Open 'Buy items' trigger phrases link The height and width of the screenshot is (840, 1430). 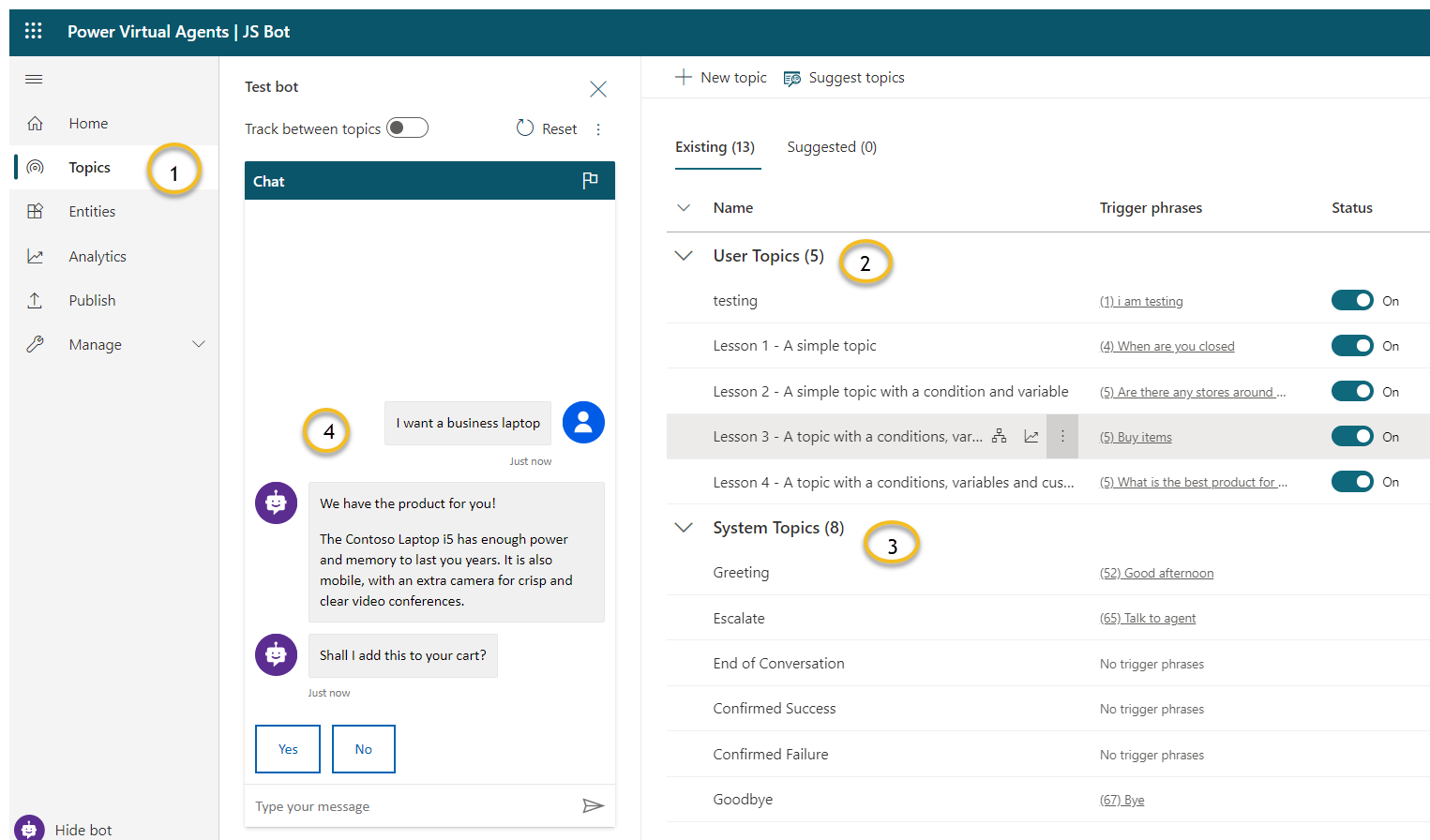coord(1136,437)
